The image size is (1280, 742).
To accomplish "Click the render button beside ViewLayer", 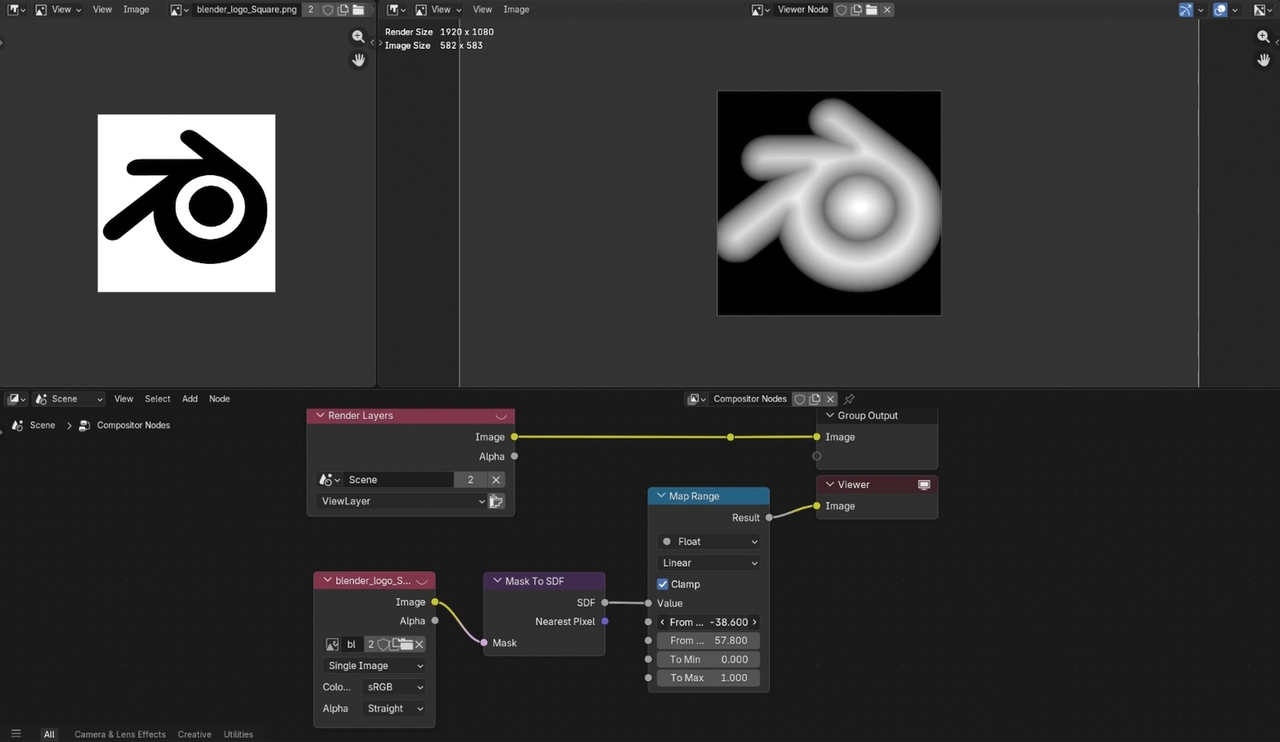I will click(496, 501).
